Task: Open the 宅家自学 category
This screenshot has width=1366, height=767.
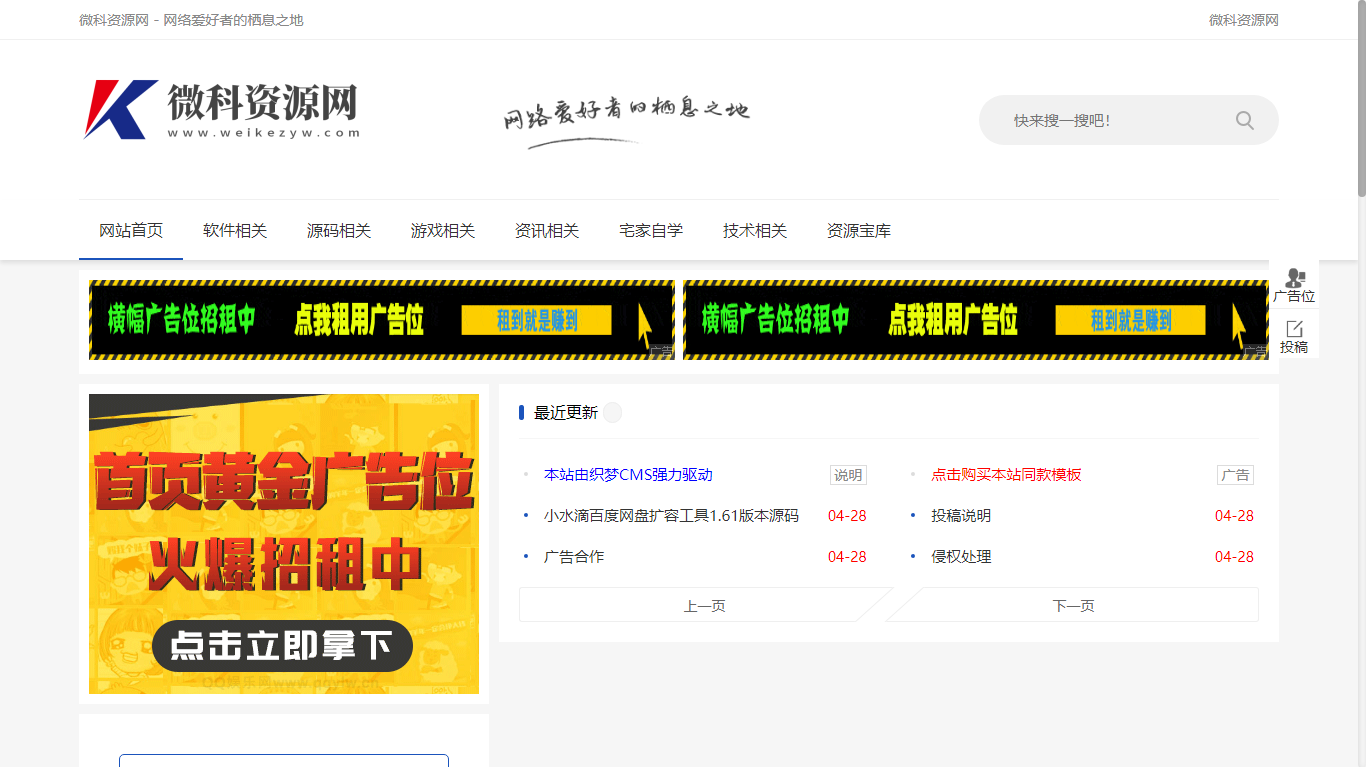Action: 651,230
